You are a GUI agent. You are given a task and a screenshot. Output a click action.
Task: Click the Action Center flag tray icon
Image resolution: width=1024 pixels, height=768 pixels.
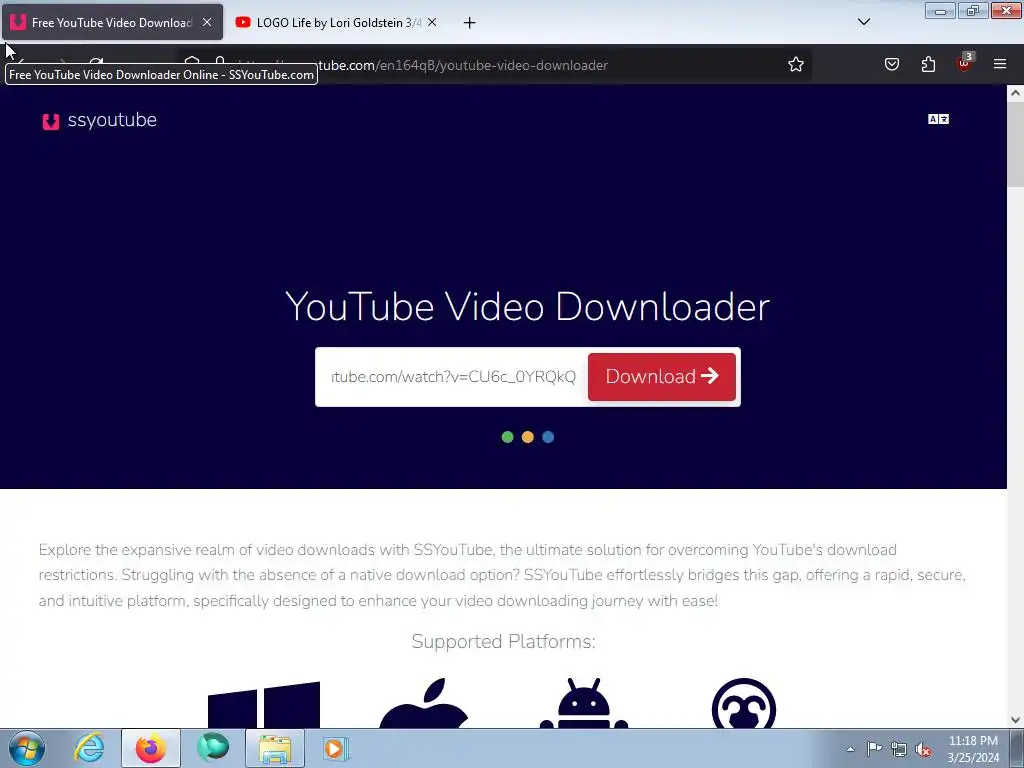(874, 749)
